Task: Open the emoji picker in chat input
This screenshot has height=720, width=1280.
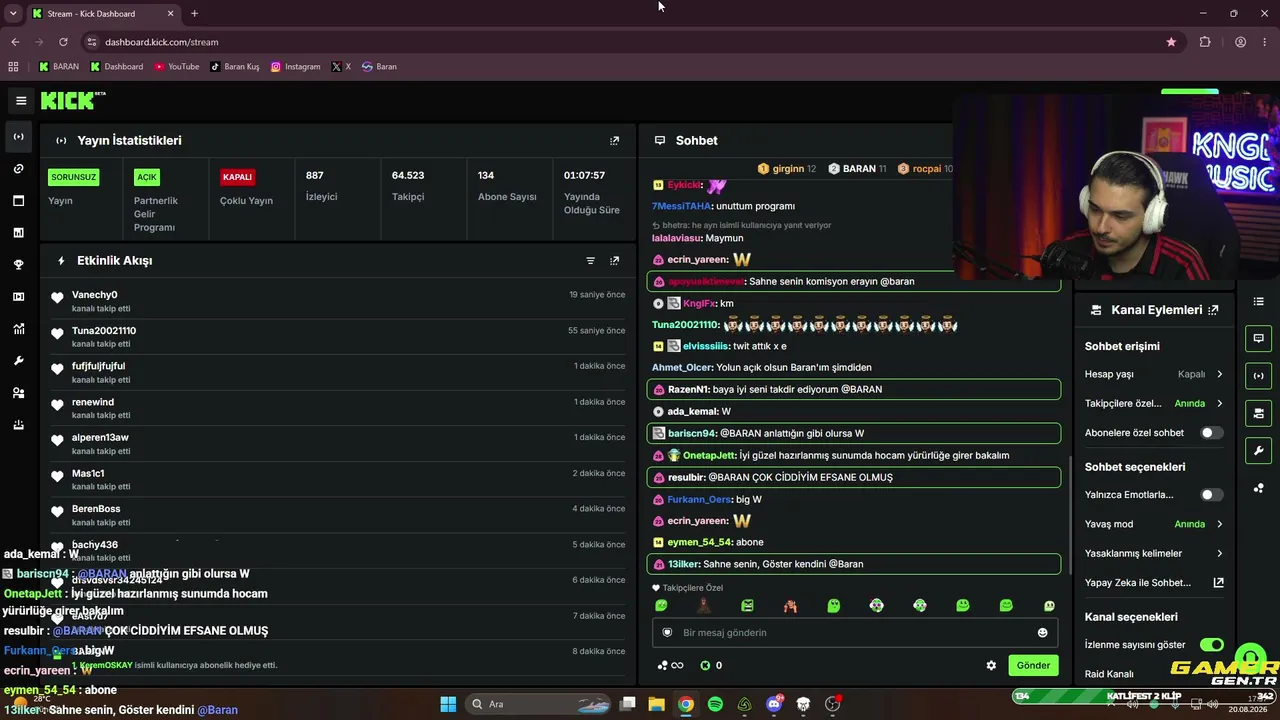Action: point(1042,633)
